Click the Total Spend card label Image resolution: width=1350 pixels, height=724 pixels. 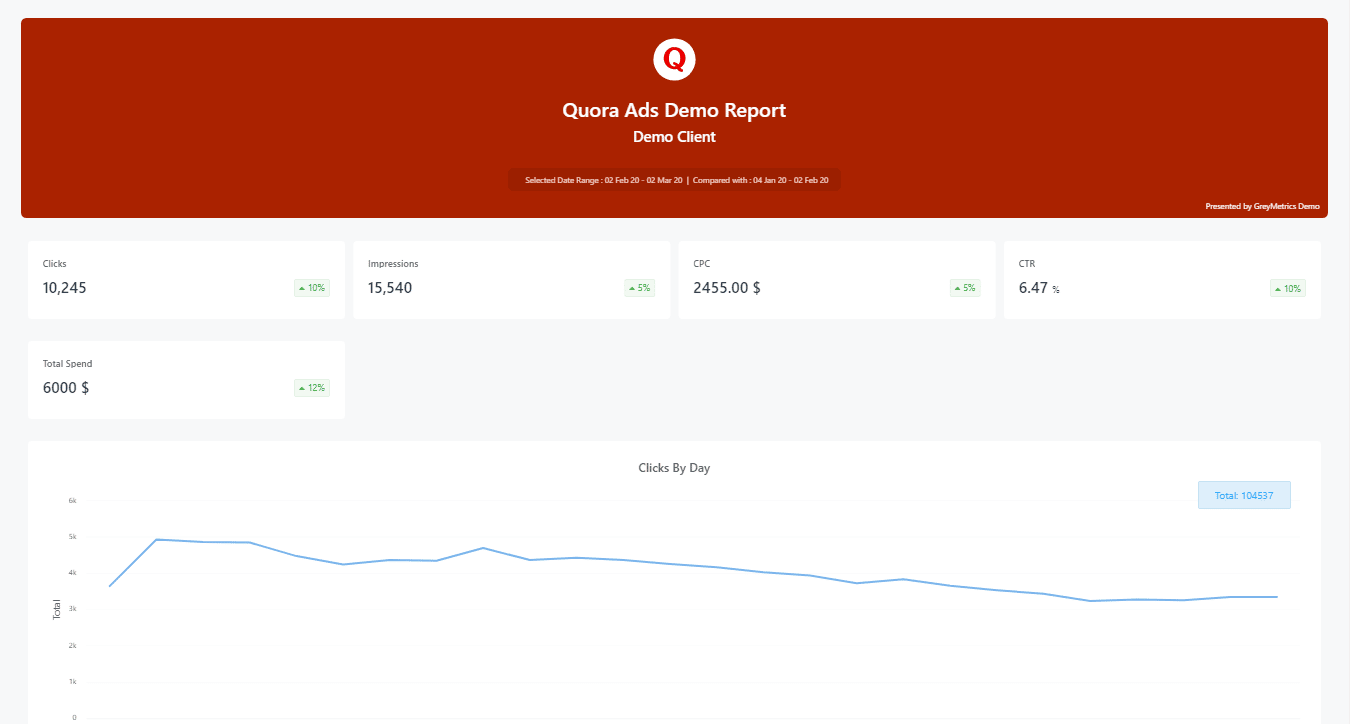coord(68,364)
